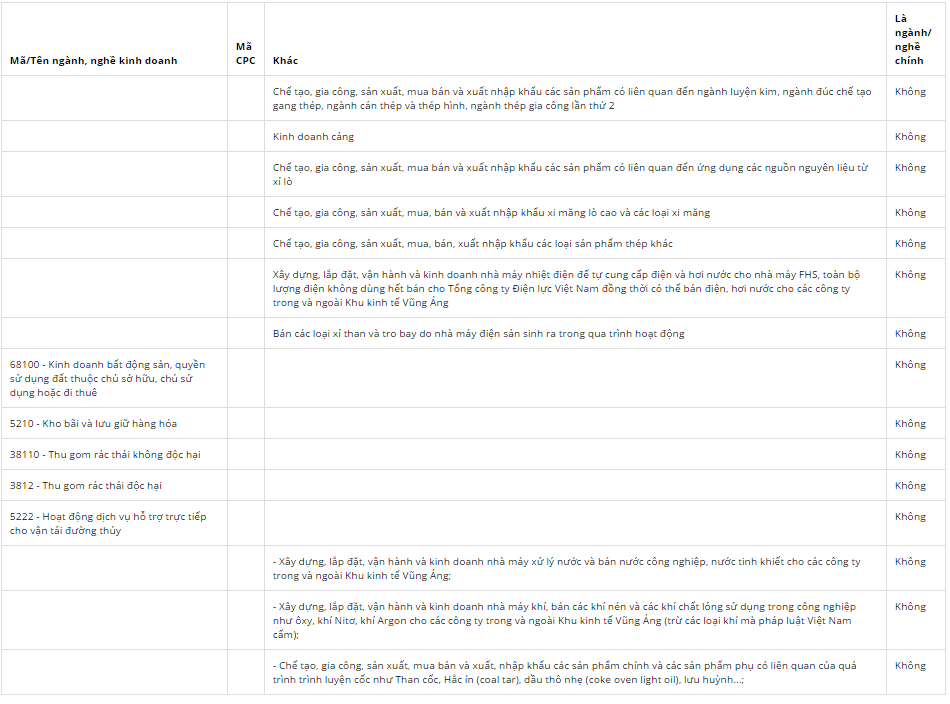The width and height of the screenshot is (950, 704).
Task: Select the nhà máy xử lý nước description
Action: 566,568
